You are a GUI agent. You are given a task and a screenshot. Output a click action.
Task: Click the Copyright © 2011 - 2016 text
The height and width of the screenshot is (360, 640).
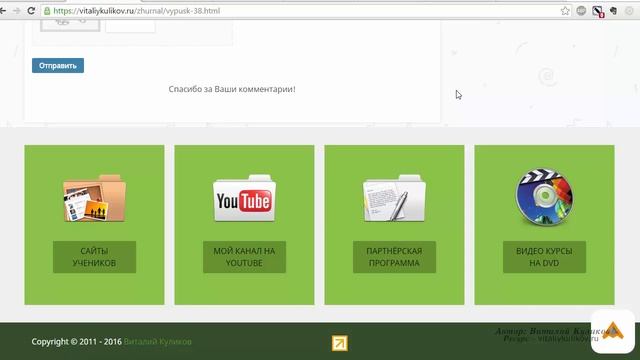point(76,342)
